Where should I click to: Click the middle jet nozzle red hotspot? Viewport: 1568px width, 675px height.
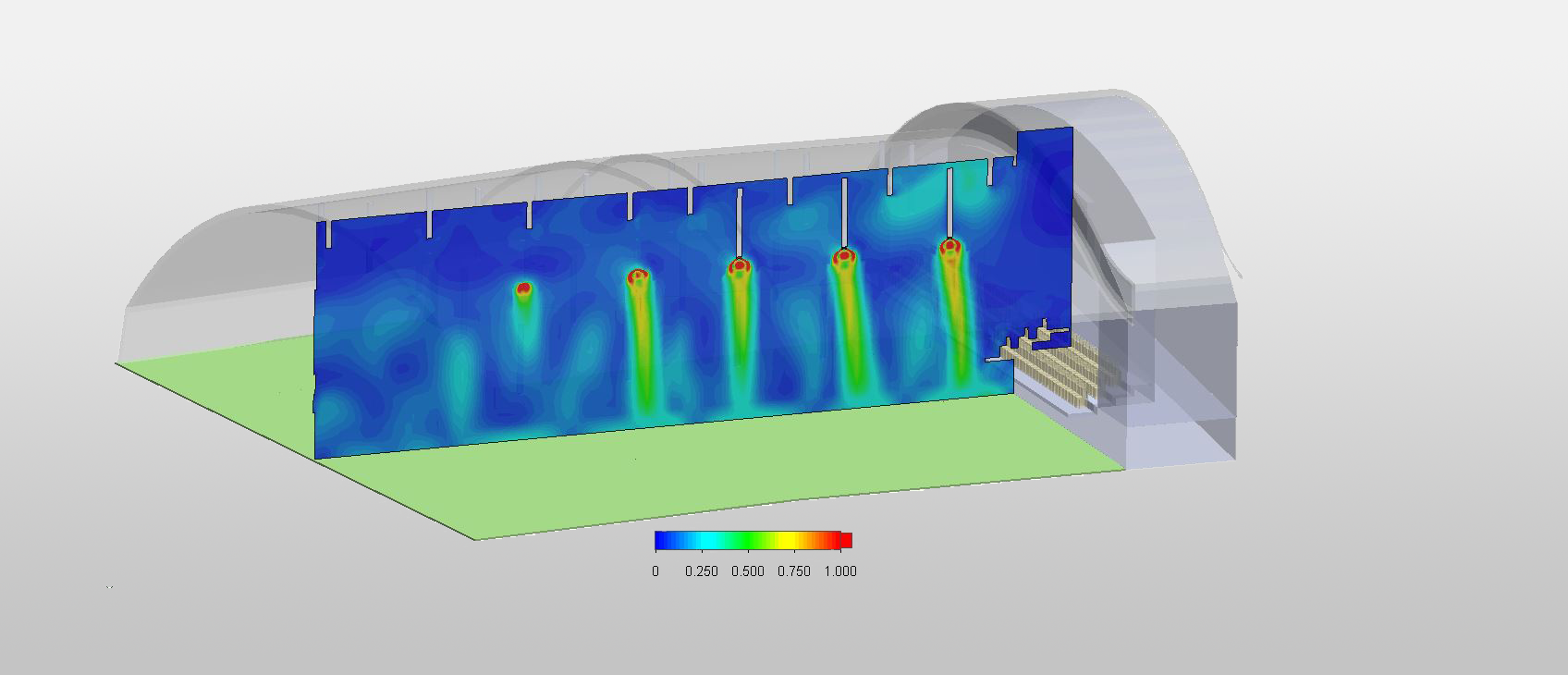click(x=739, y=266)
